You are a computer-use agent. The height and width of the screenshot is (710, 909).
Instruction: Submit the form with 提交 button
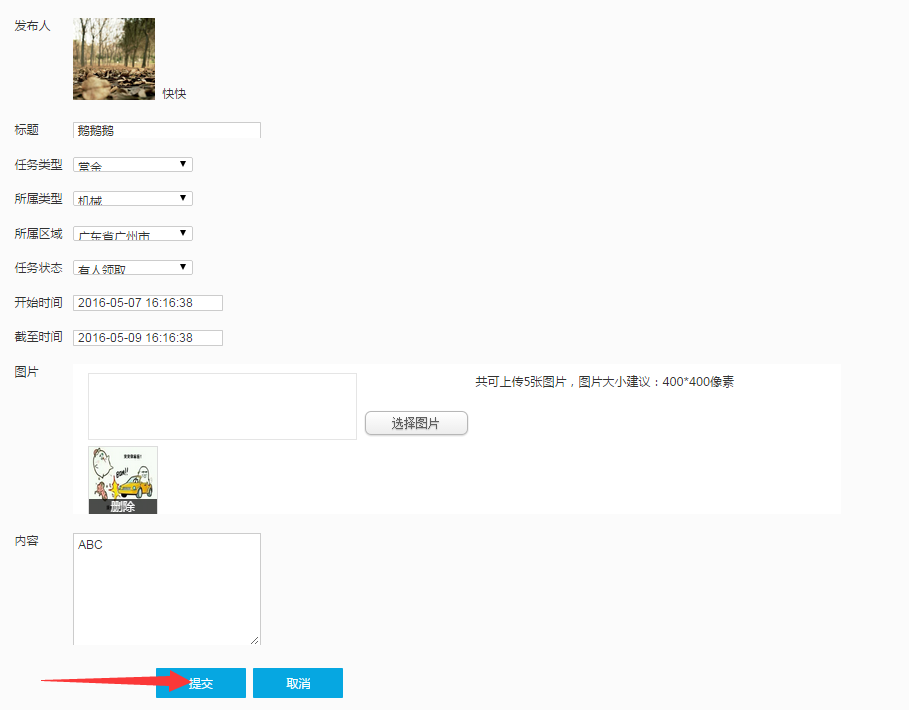(201, 683)
